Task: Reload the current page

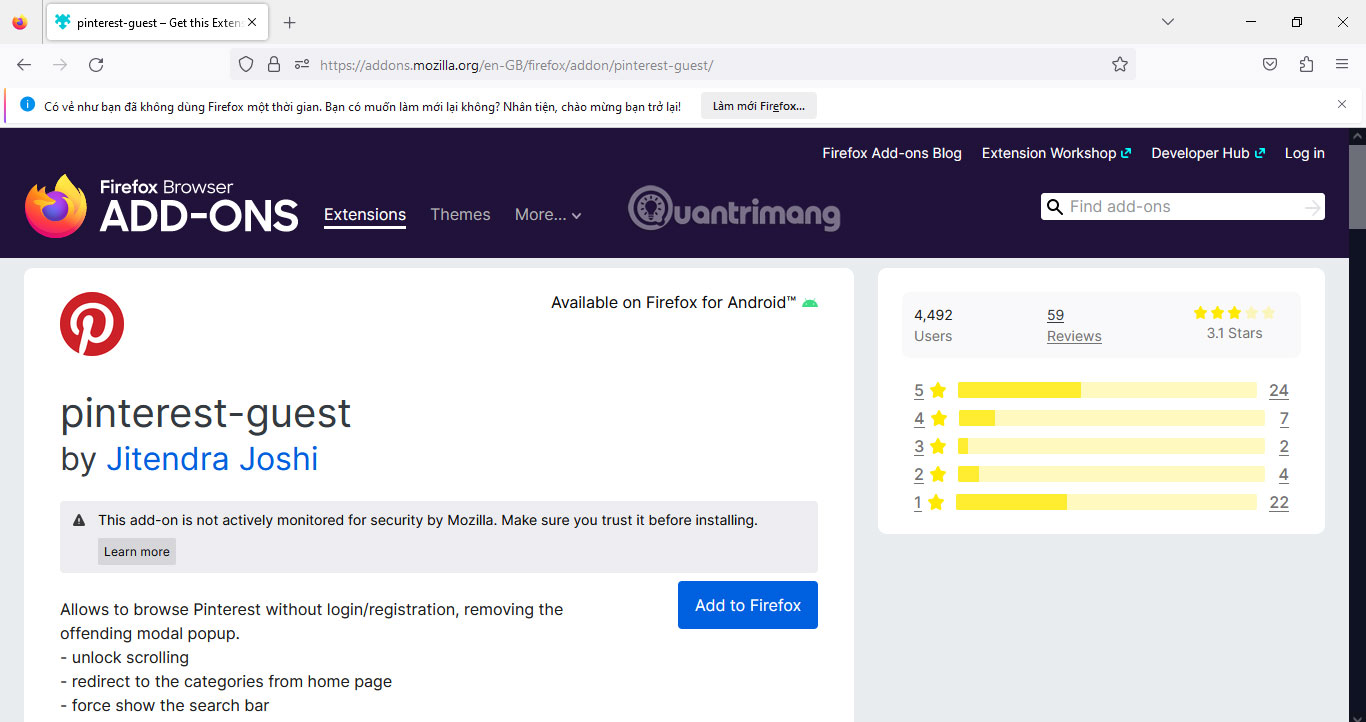Action: tap(96, 64)
